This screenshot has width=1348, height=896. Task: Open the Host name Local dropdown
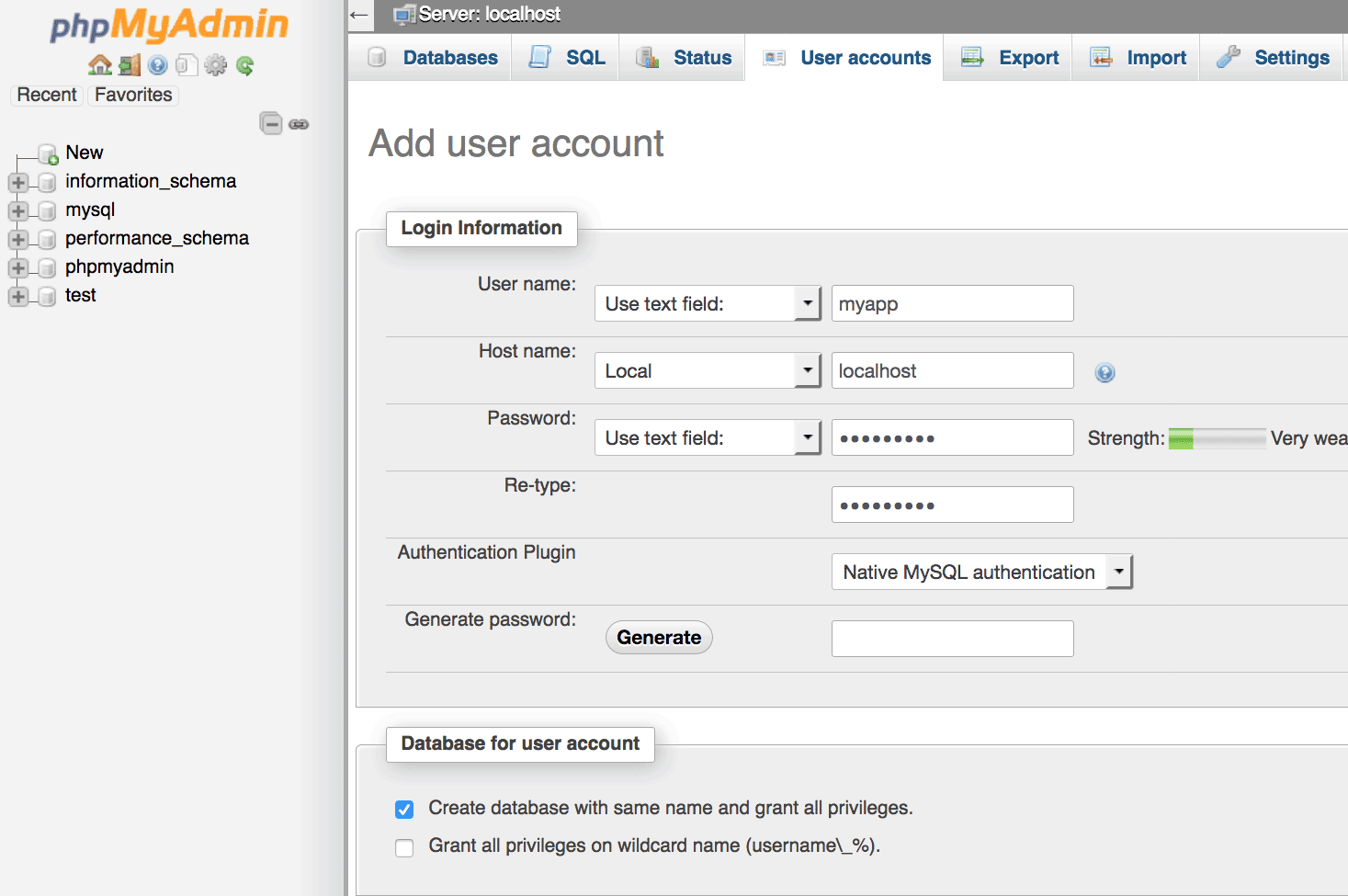(707, 370)
